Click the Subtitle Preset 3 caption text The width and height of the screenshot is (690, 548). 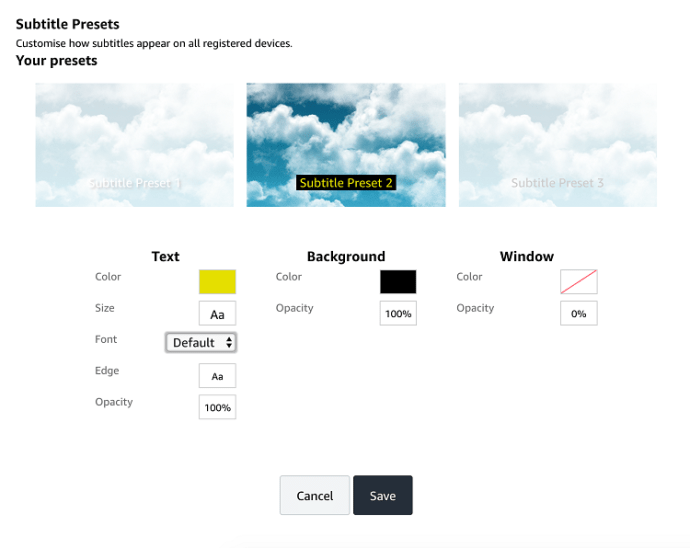point(557,183)
